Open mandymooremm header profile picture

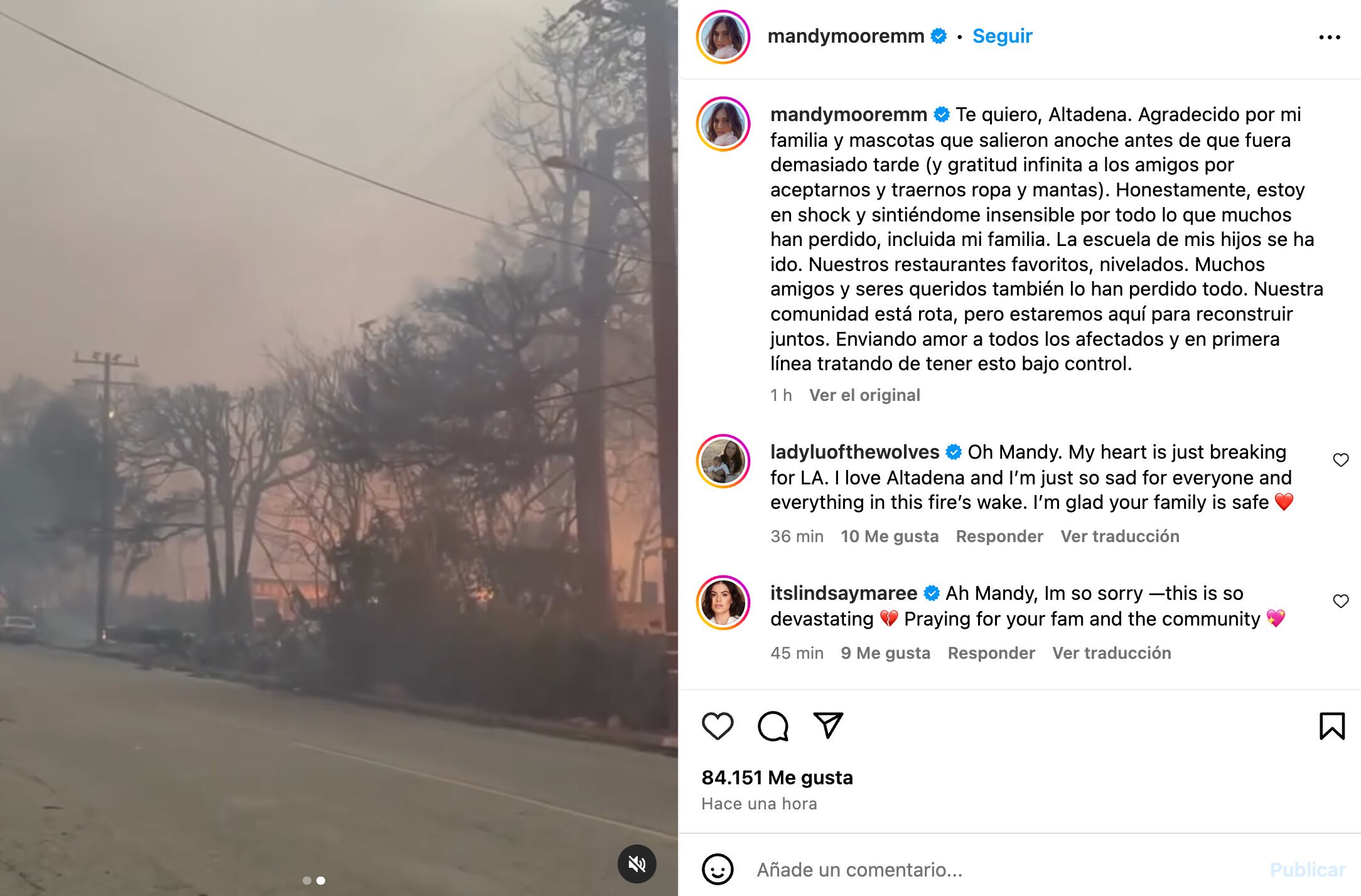(723, 37)
